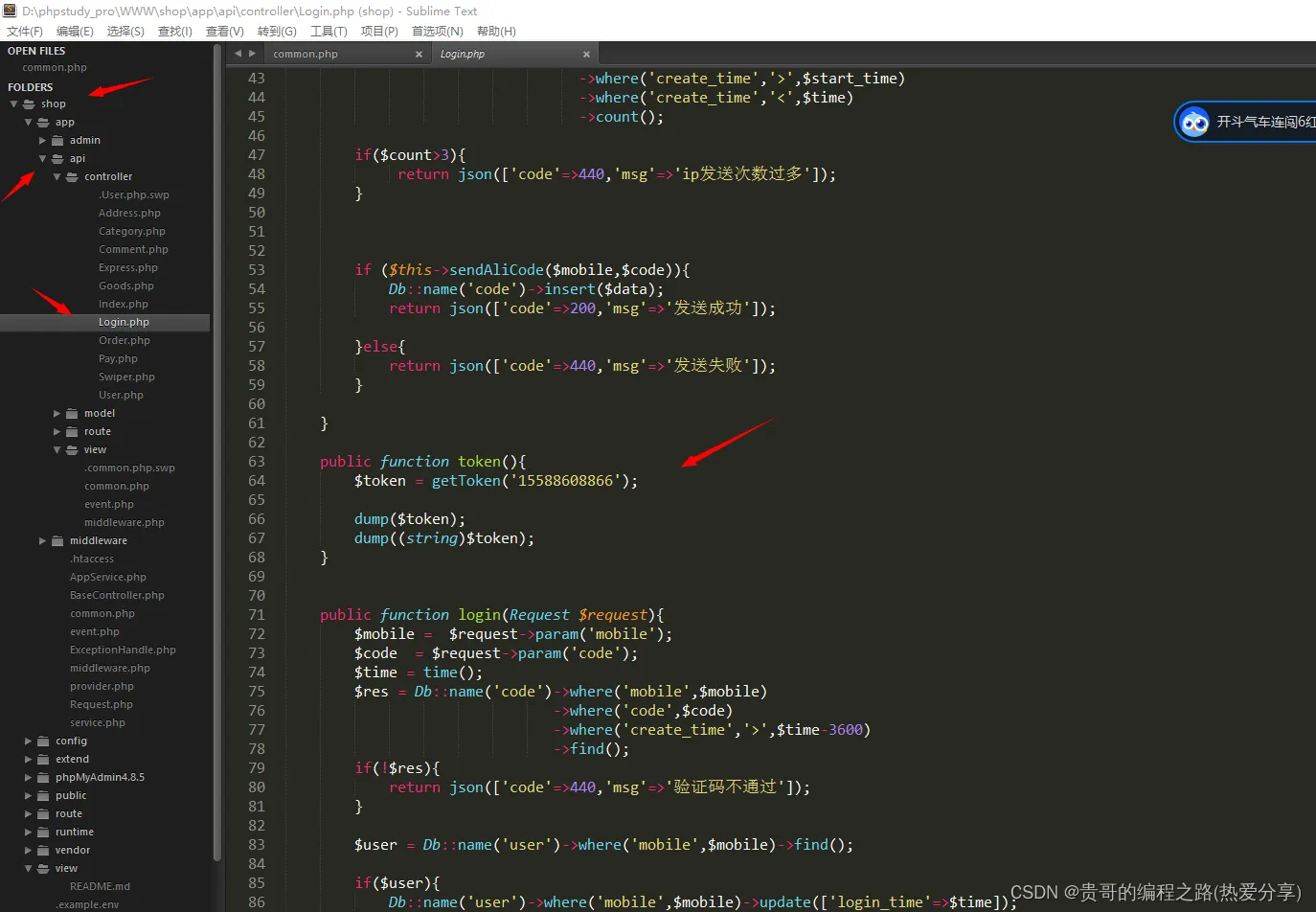Open the 帮助(H) menu
This screenshot has width=1316, height=912.
coord(496,31)
